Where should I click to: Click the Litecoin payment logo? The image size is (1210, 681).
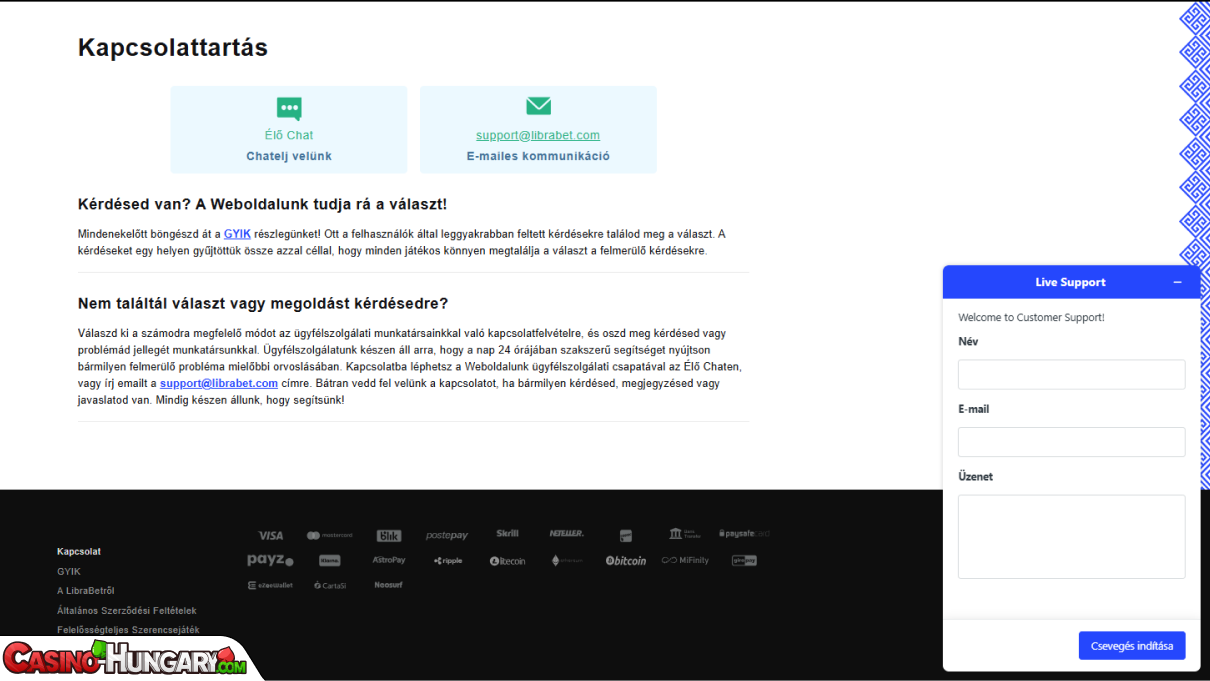coord(507,561)
